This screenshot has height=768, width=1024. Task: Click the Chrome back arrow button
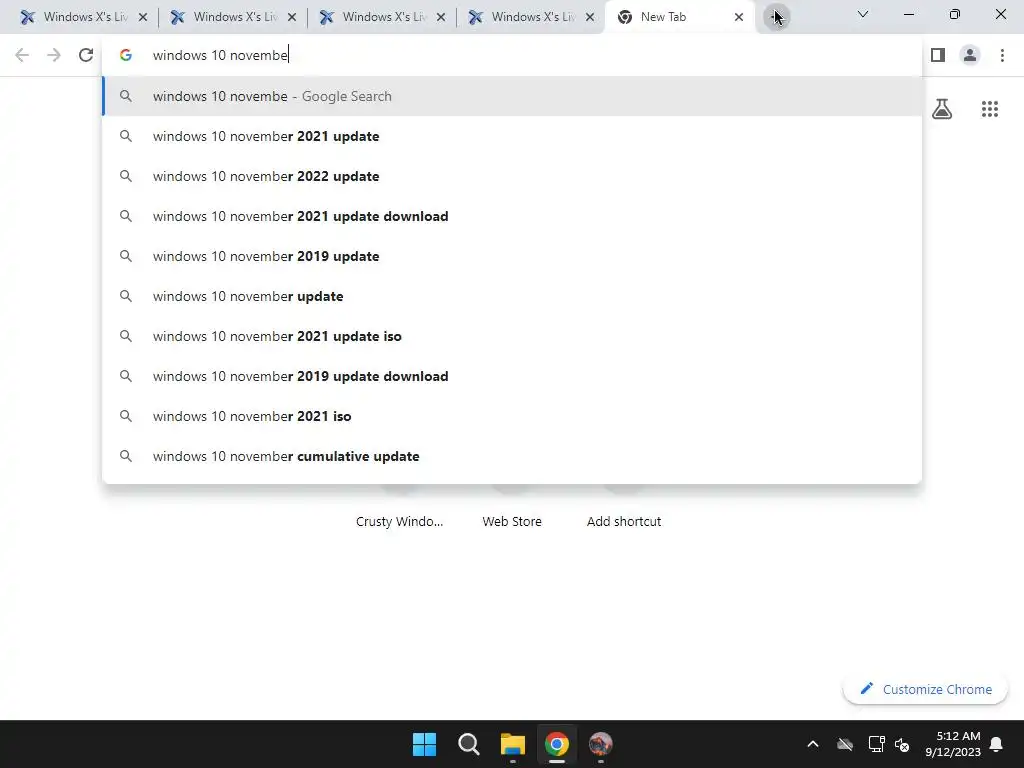(22, 55)
